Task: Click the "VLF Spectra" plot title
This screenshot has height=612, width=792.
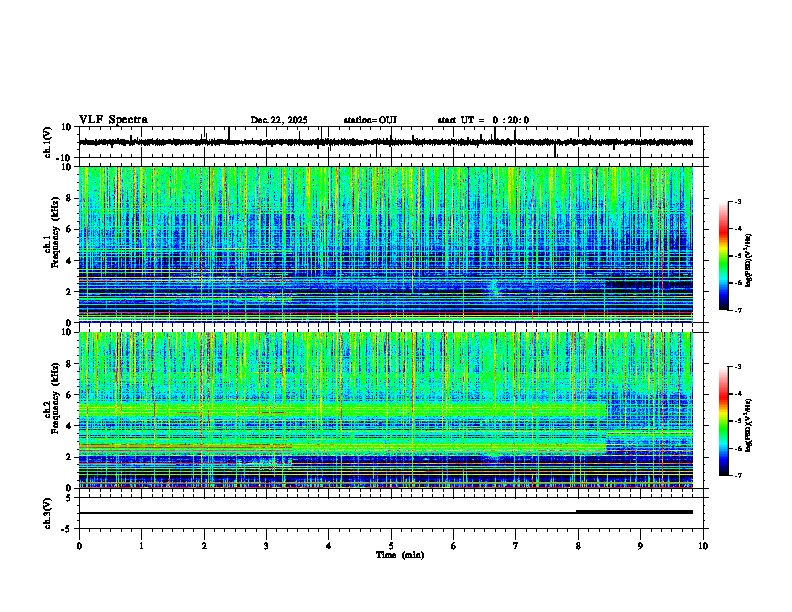Action: tap(113, 120)
